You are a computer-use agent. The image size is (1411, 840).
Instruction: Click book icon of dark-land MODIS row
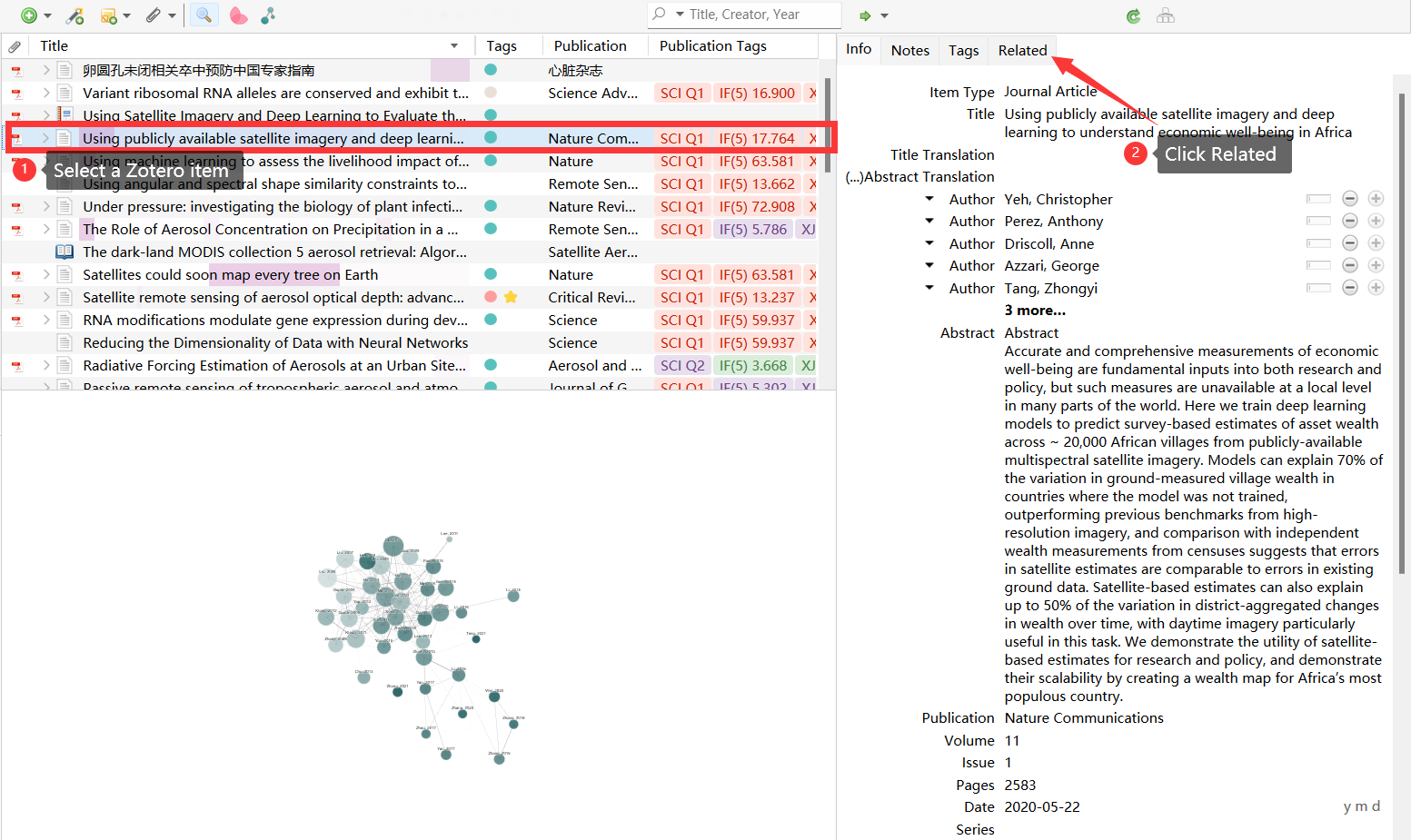[x=65, y=252]
